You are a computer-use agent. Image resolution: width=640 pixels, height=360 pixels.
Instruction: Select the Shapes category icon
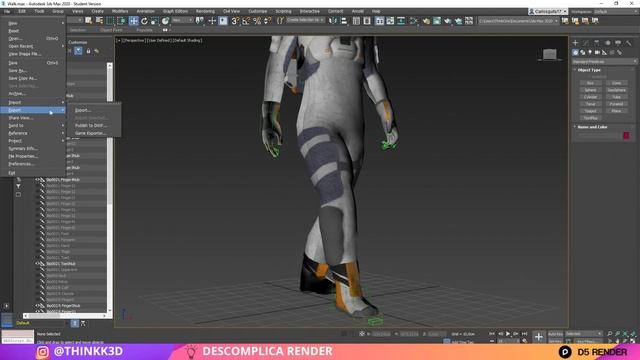[x=582, y=52]
